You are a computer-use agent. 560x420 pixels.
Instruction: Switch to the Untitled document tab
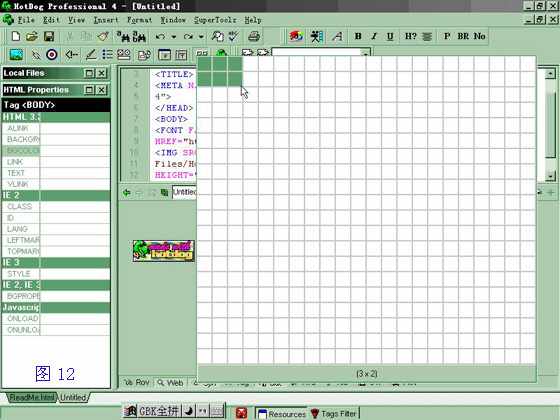coord(73,397)
